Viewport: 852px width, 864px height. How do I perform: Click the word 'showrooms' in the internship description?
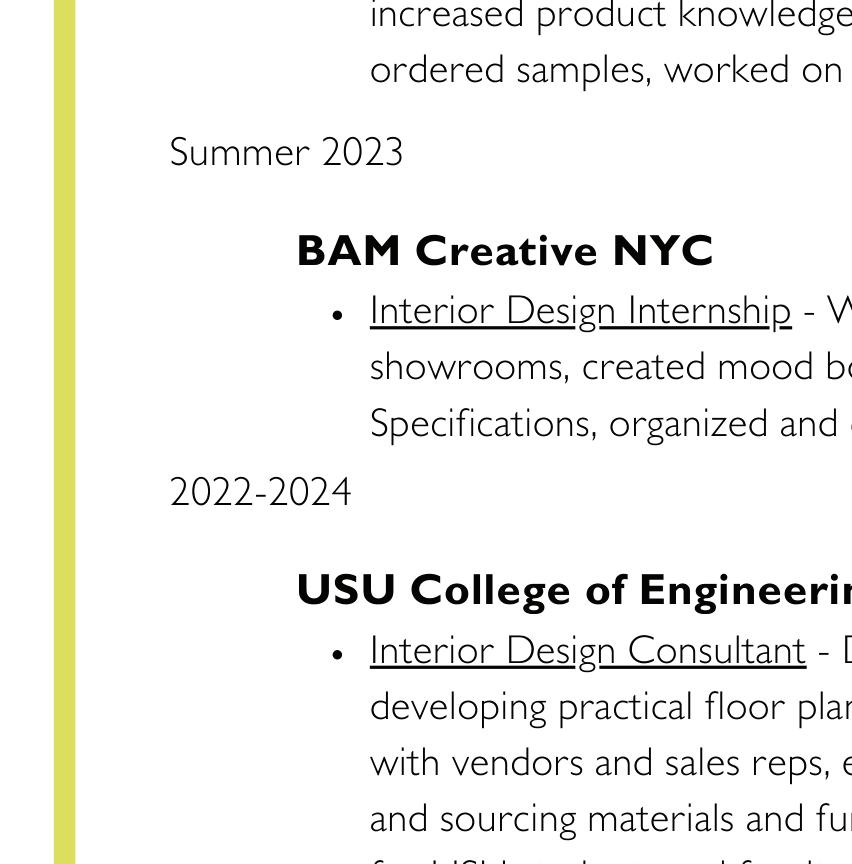[470, 368]
